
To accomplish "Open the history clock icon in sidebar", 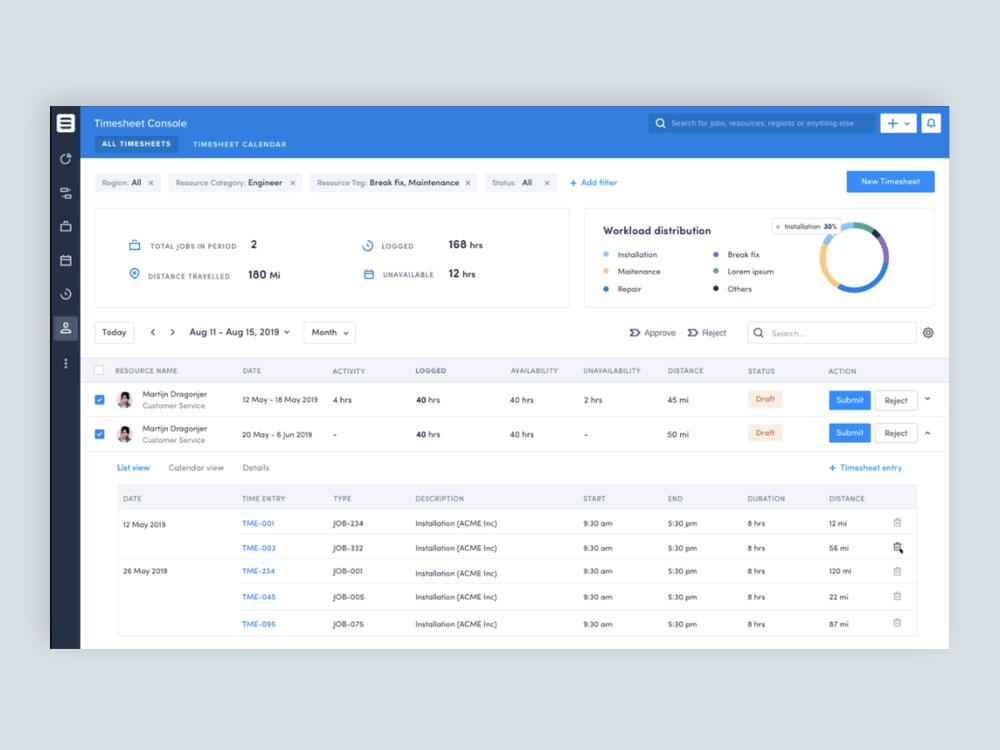I will 65,294.
